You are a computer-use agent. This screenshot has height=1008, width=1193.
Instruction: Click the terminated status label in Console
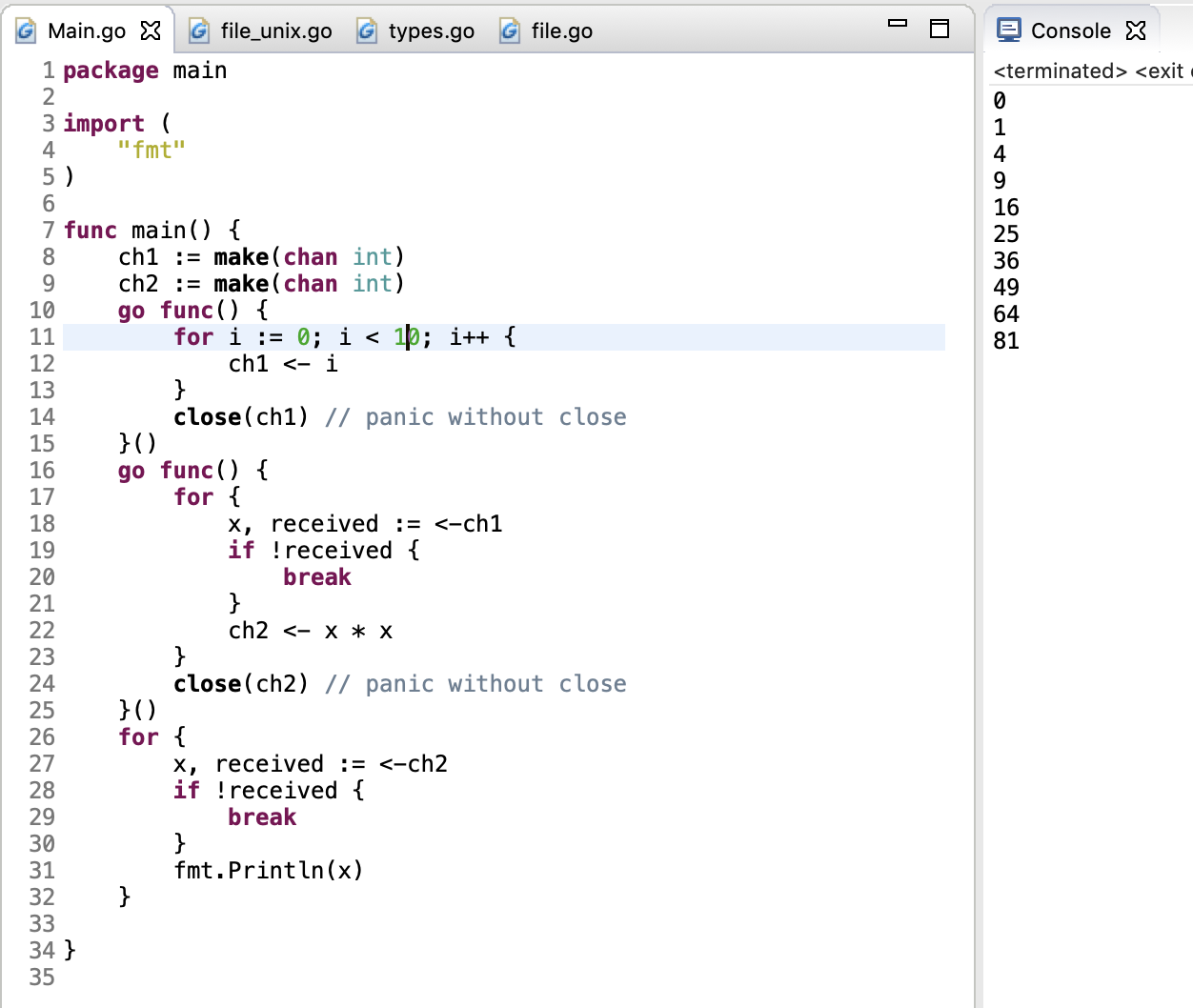coord(1060,71)
